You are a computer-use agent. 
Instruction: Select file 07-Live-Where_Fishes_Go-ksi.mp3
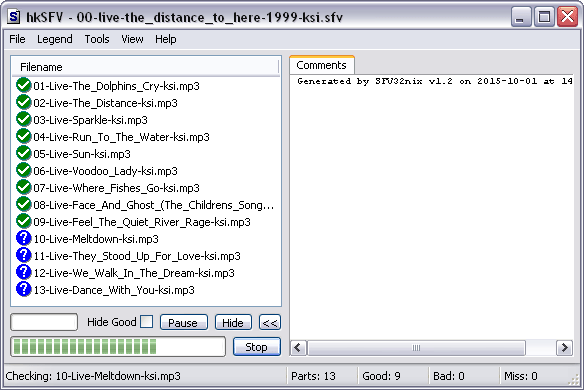pos(117,188)
